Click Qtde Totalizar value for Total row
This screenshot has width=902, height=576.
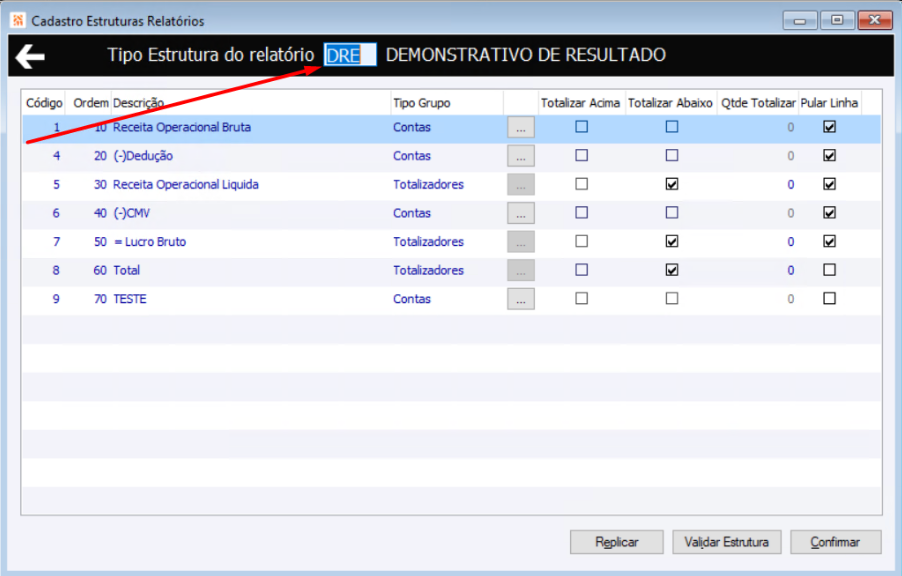[790, 270]
